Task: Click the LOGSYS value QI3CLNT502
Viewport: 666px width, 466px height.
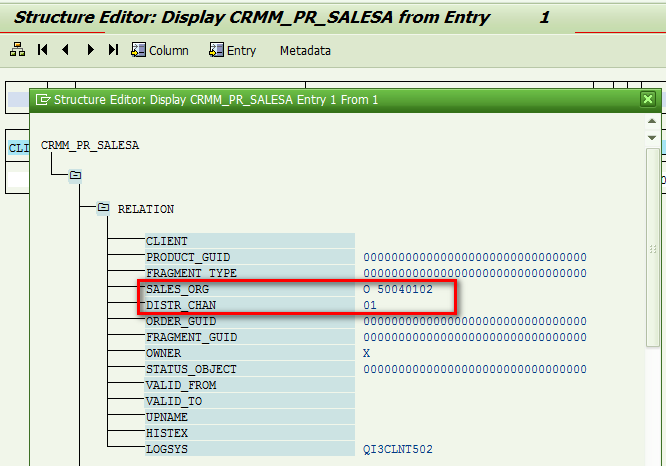Action: coord(398,449)
